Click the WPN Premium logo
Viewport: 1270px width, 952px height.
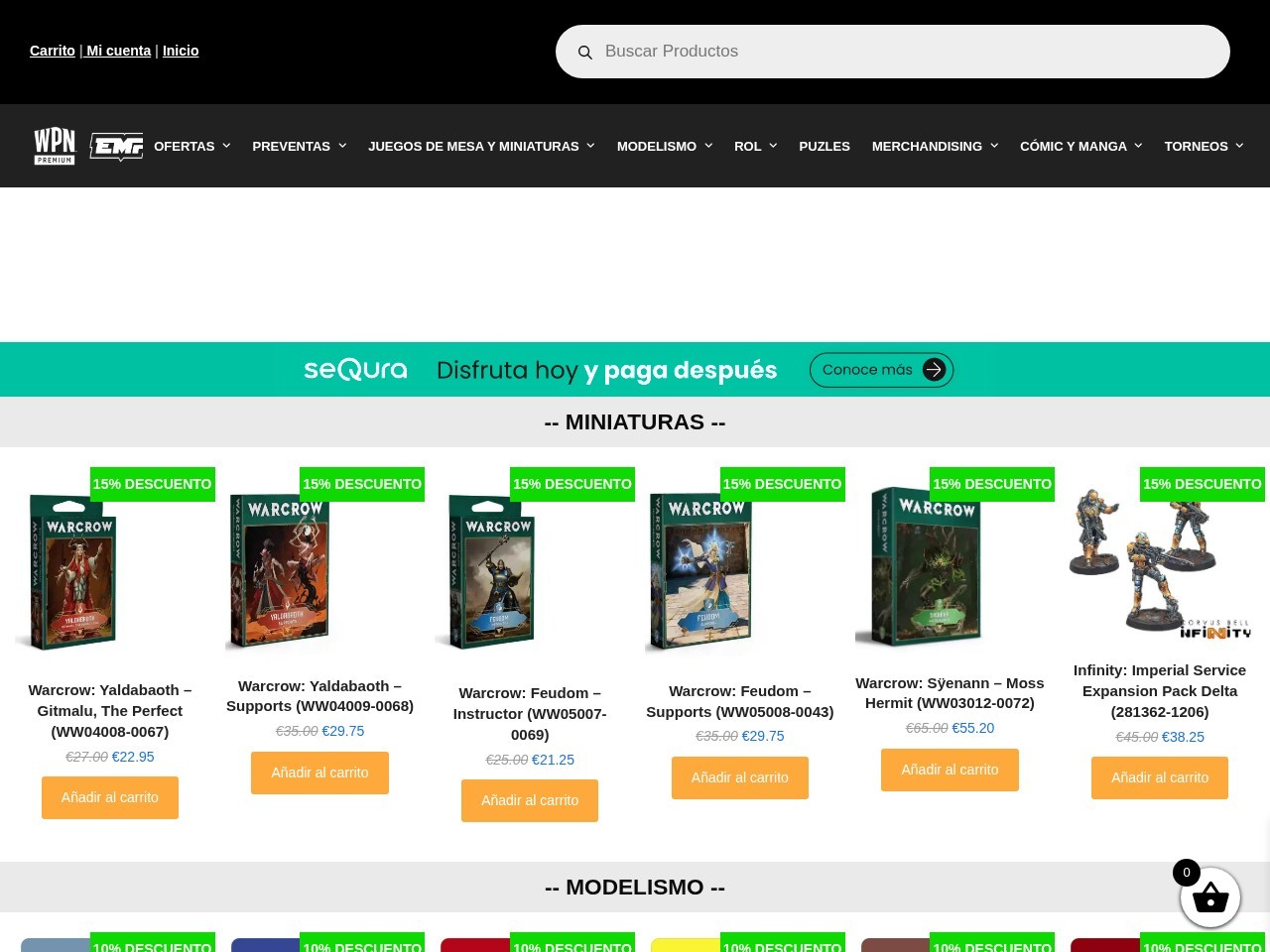pos(55,145)
